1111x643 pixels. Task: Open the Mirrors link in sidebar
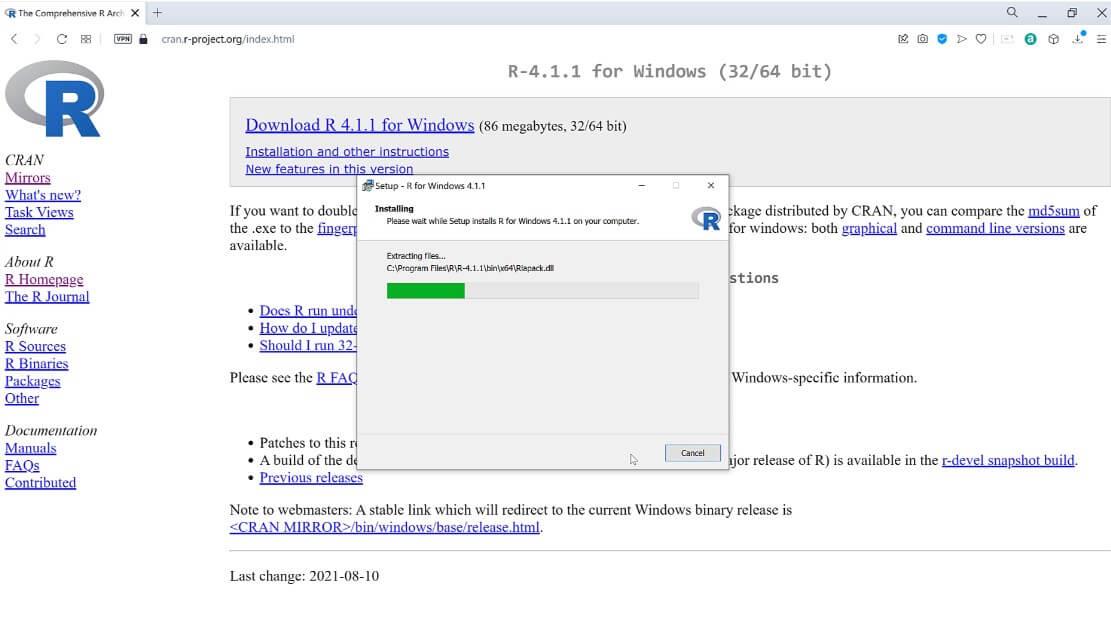[28, 178]
